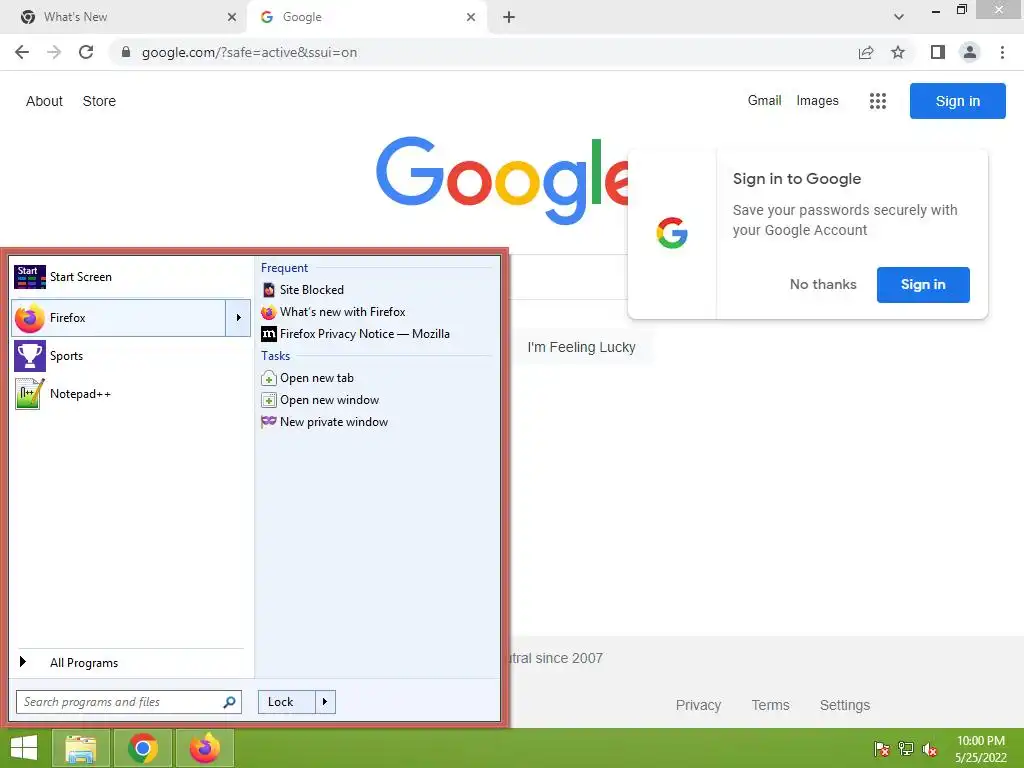1024x768 pixels.
Task: Launch Notepad++ from start menu
Action: [x=131, y=394]
